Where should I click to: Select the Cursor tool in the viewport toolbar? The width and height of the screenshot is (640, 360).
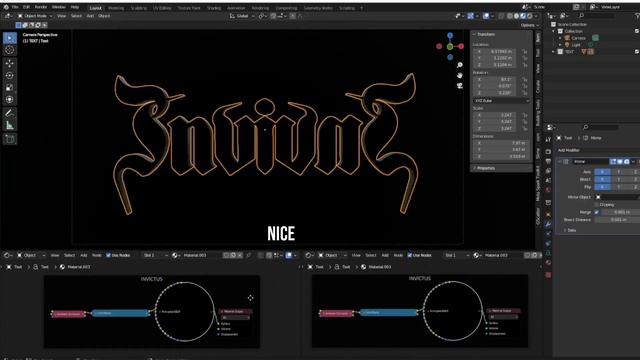point(10,50)
